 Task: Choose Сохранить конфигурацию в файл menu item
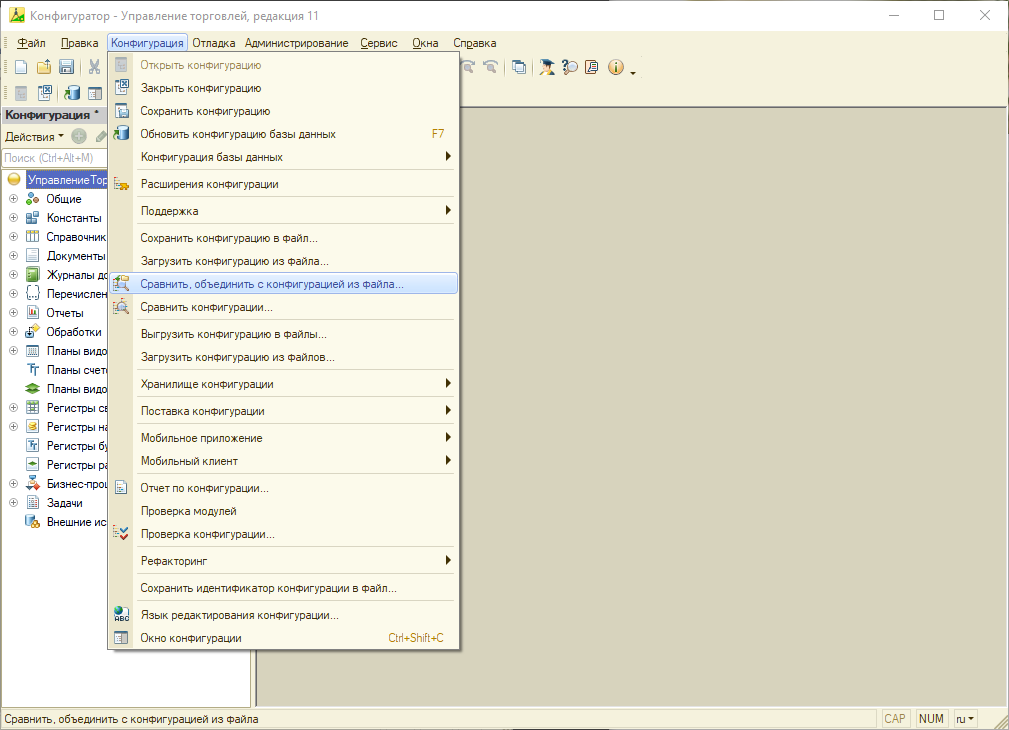pyautogui.click(x=229, y=238)
